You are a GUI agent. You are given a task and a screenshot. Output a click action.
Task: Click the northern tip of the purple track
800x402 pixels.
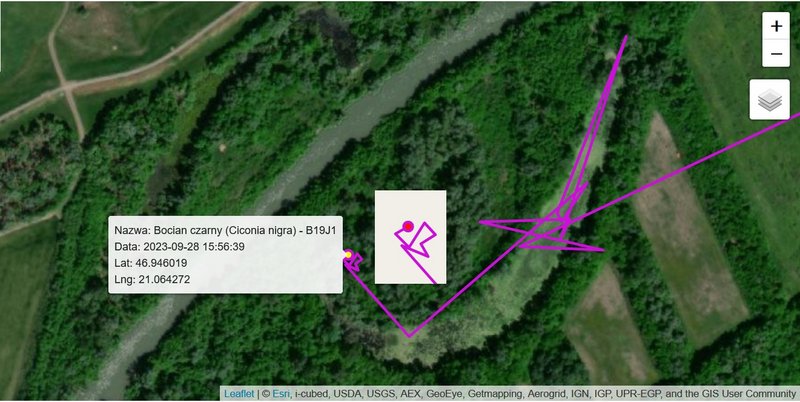coord(626,37)
